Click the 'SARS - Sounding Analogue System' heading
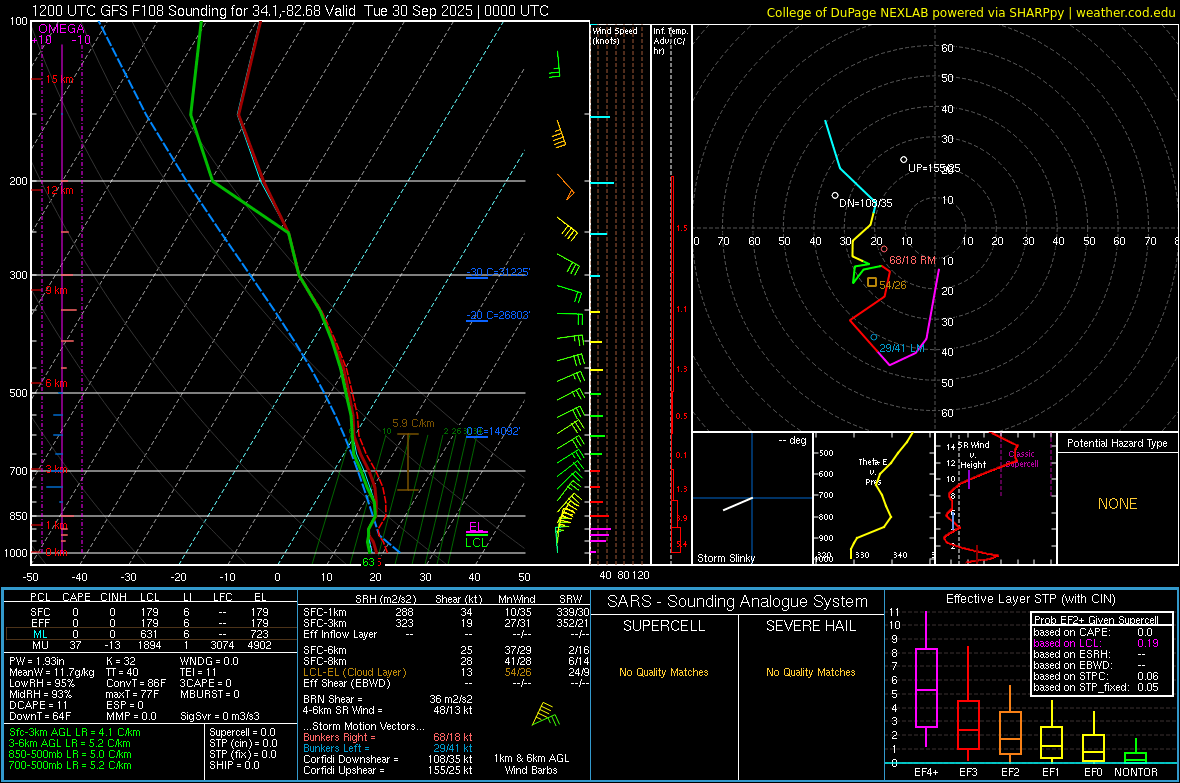This screenshot has width=1180, height=783. (738, 602)
